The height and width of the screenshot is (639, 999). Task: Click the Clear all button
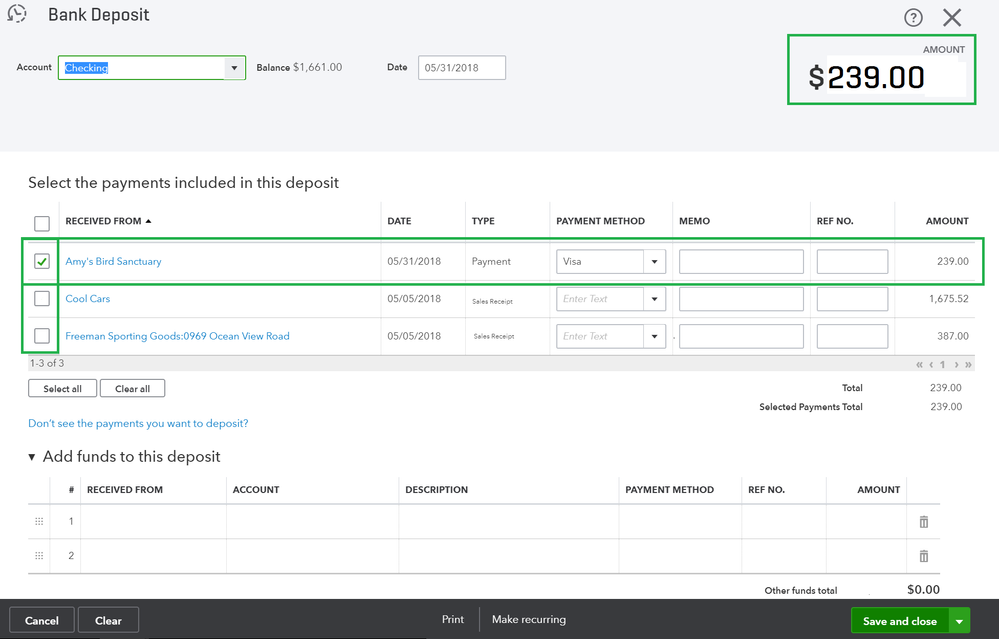[132, 388]
